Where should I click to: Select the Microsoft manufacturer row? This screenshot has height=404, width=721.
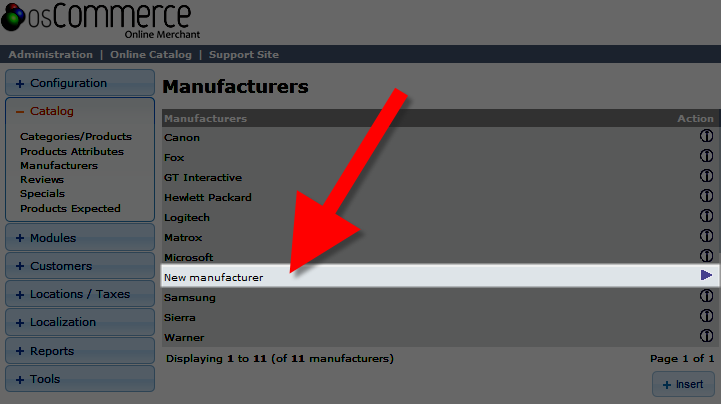coord(188,257)
